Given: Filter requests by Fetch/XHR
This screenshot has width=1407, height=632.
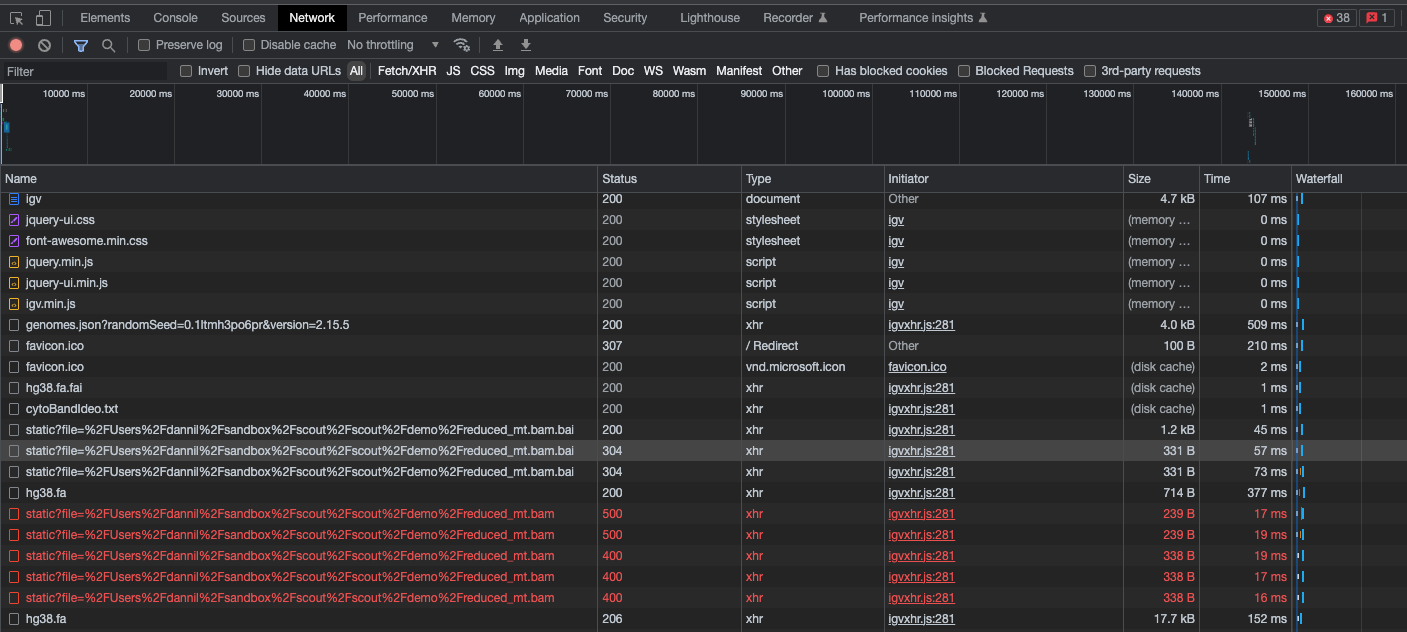Looking at the screenshot, I should pos(406,70).
